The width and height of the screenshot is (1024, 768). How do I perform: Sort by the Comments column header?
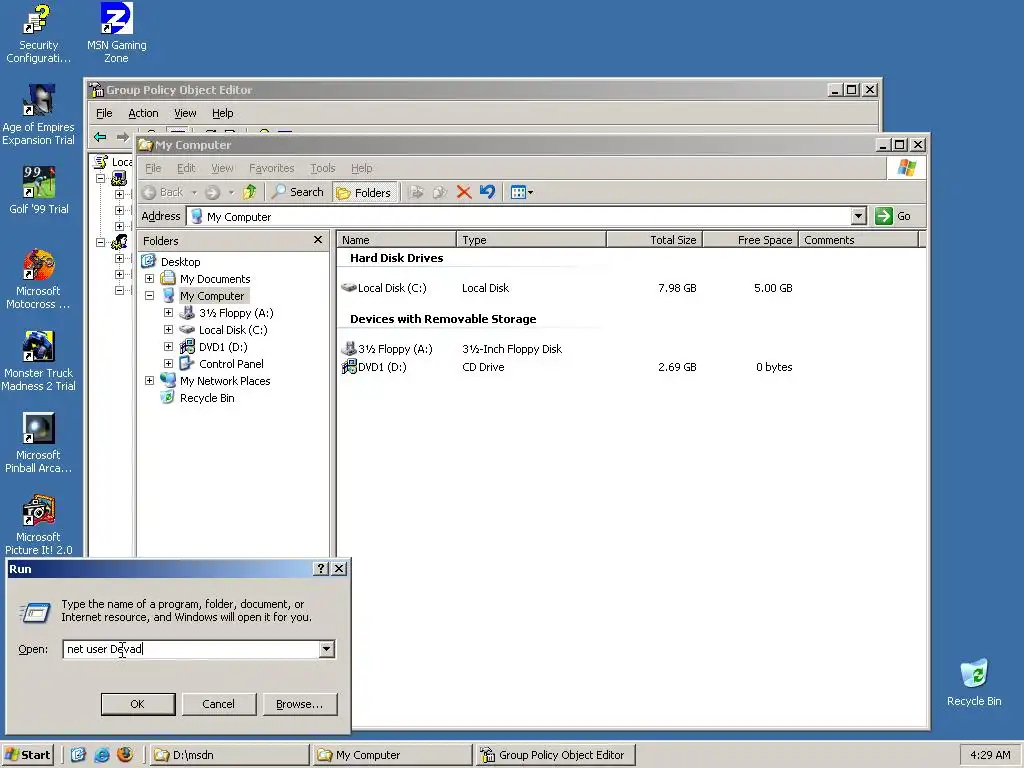click(858, 240)
